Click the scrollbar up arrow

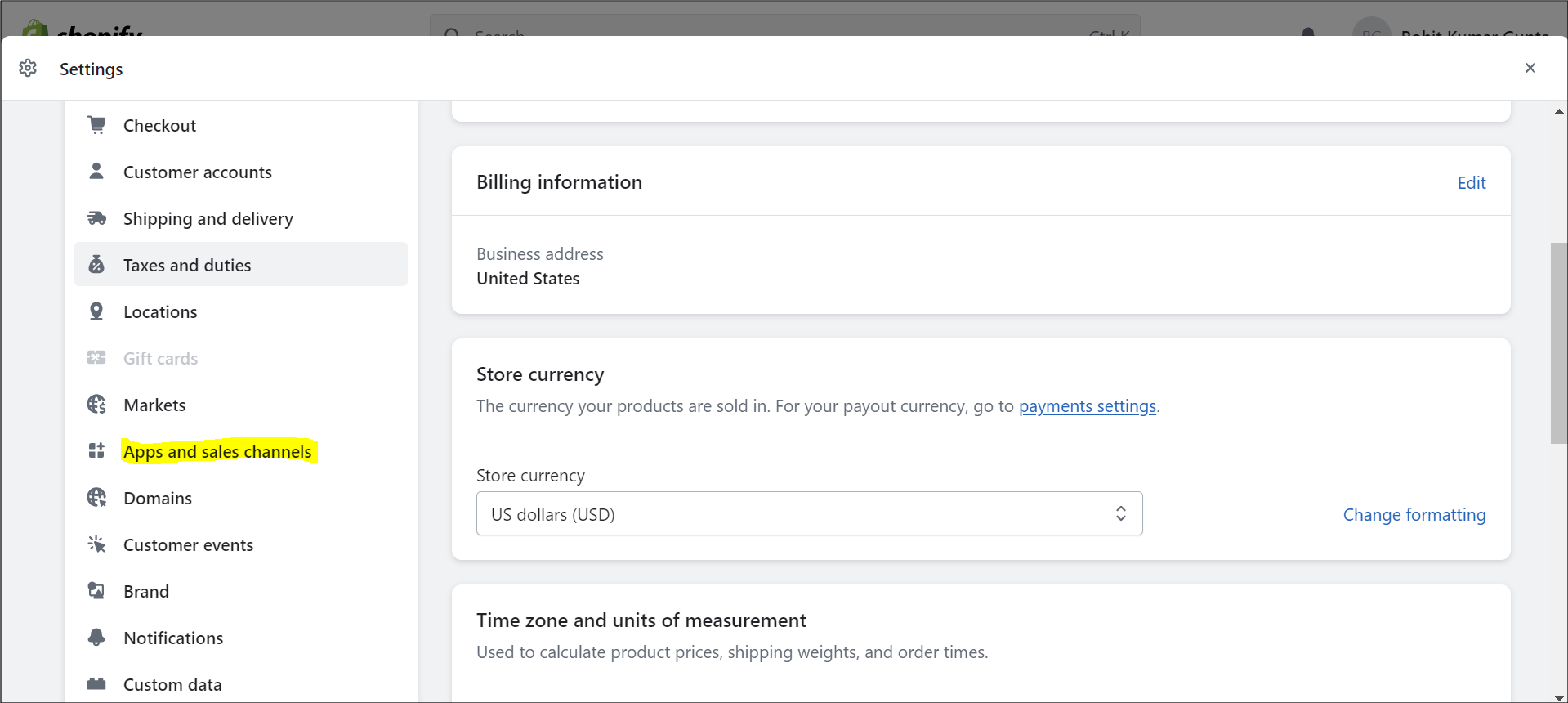click(x=1559, y=111)
